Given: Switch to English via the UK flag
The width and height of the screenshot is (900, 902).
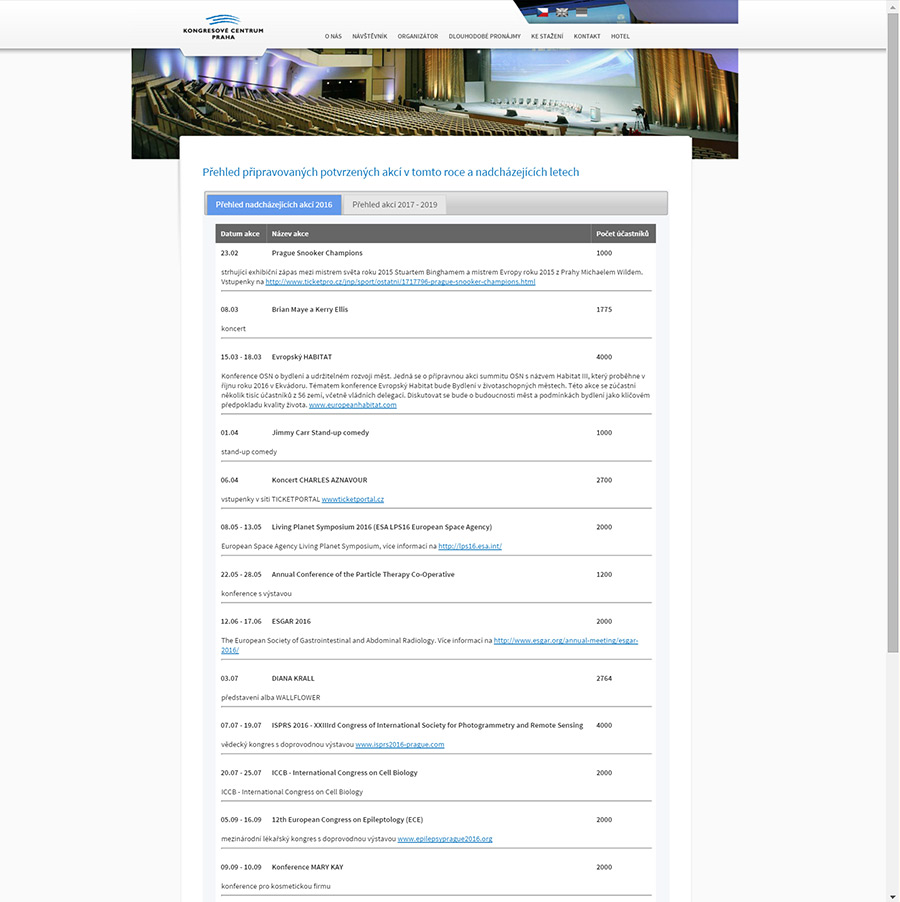Looking at the screenshot, I should [562, 12].
